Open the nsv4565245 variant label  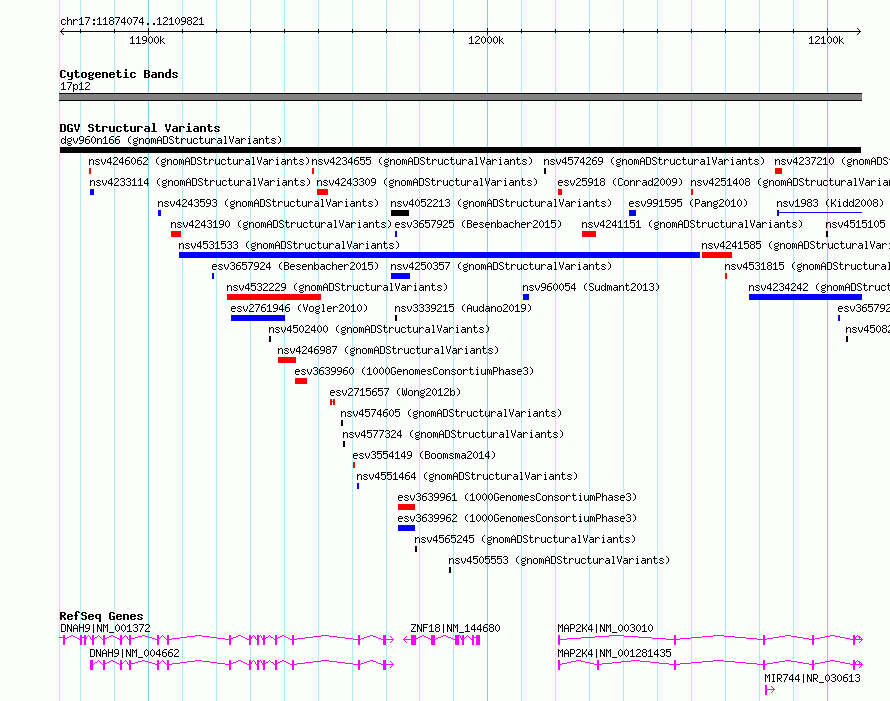[x=525, y=539]
